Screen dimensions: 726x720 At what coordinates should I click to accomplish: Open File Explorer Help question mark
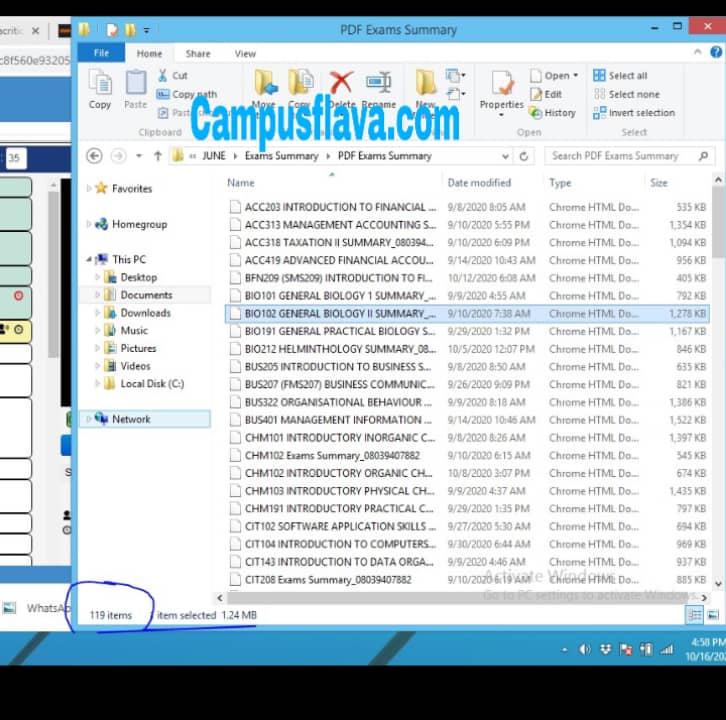pyautogui.click(x=716, y=52)
